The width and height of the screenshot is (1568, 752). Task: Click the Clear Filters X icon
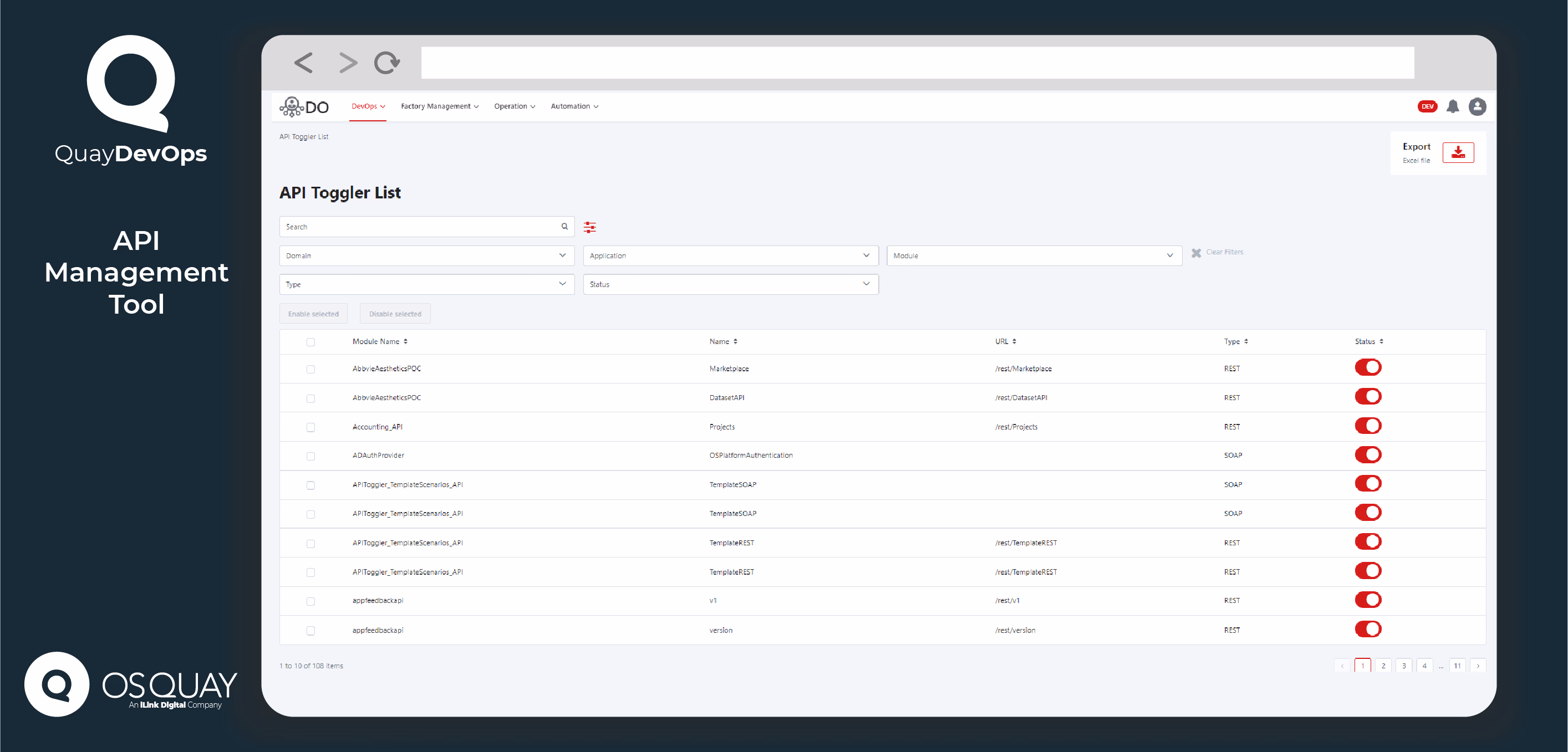point(1195,252)
